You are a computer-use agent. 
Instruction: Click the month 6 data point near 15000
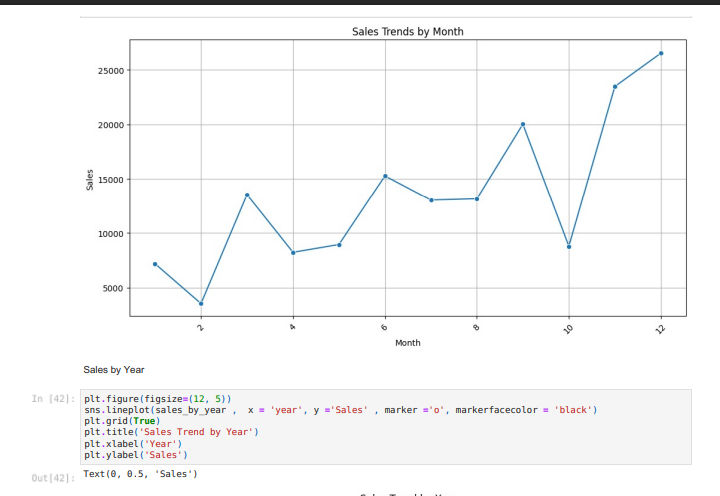385,176
